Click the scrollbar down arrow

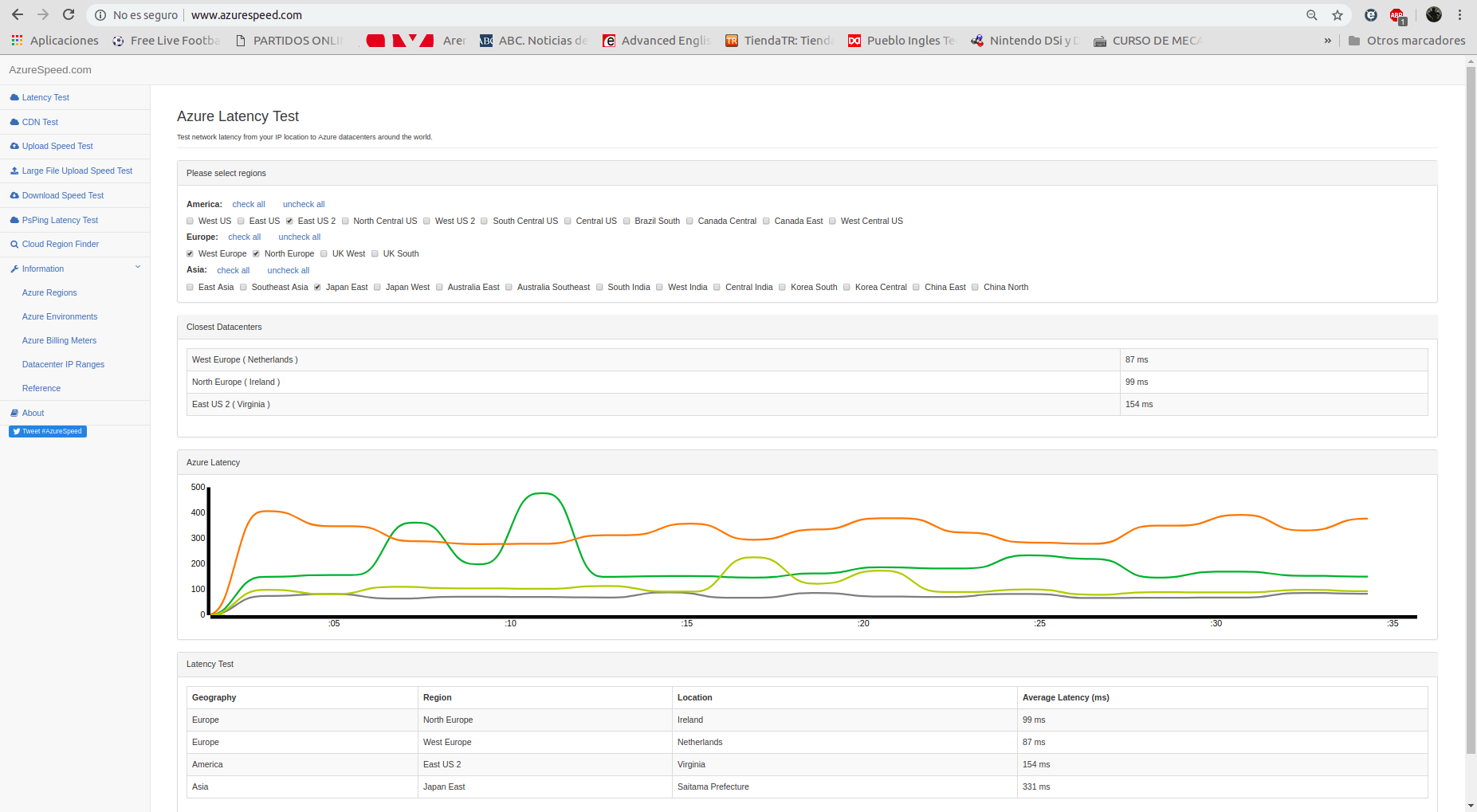1471,805
